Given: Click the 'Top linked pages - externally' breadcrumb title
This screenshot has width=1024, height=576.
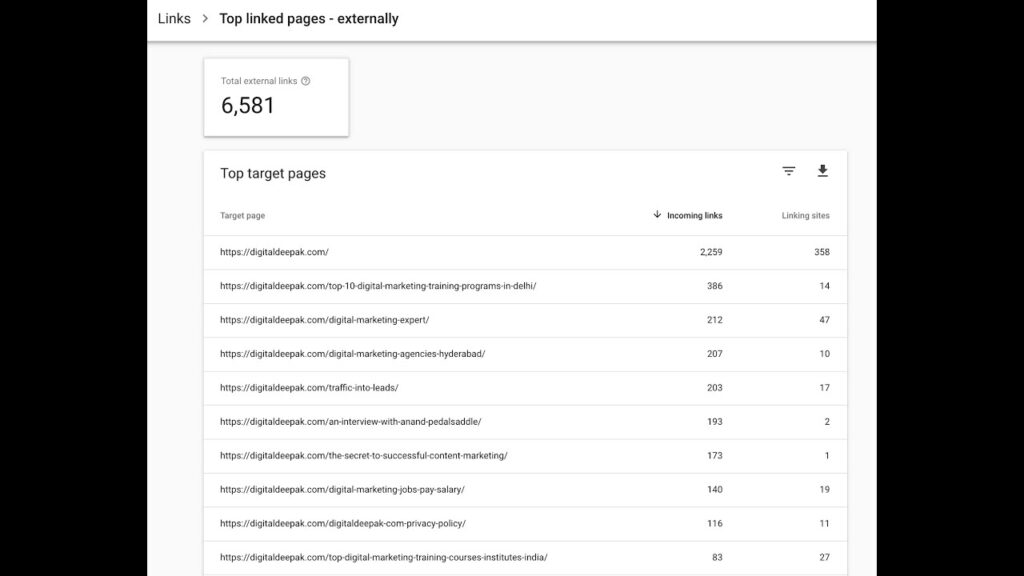Looking at the screenshot, I should (x=309, y=18).
